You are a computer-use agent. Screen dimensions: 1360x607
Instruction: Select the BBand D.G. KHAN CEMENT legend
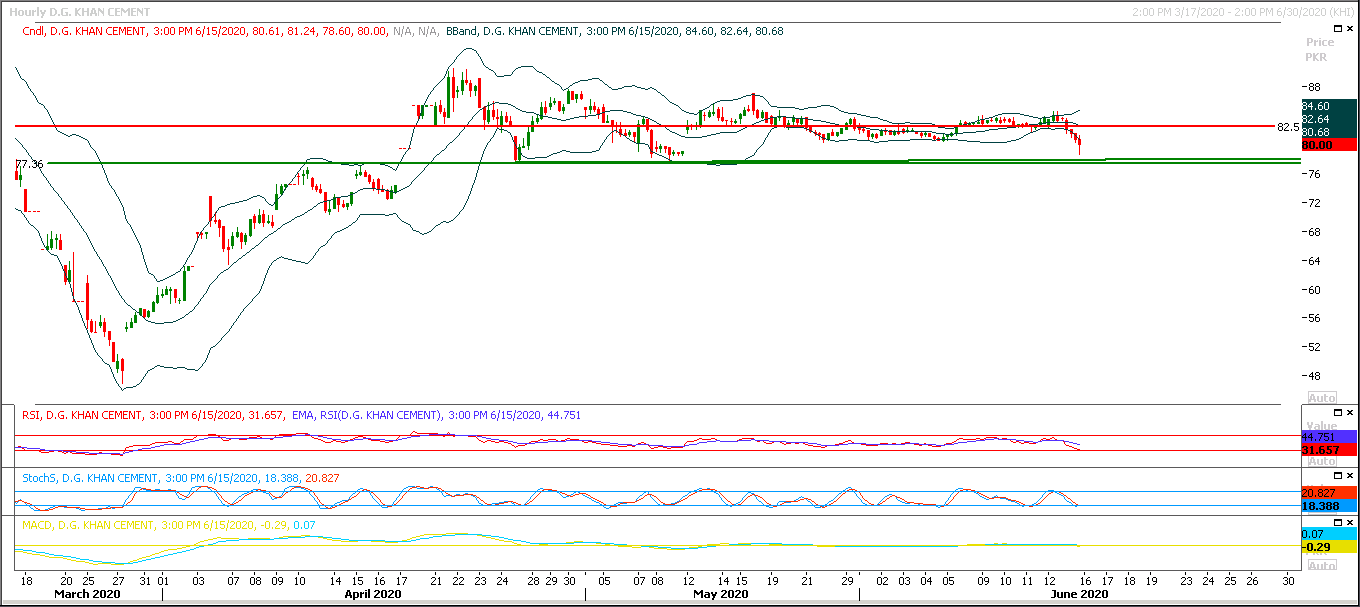coord(516,31)
